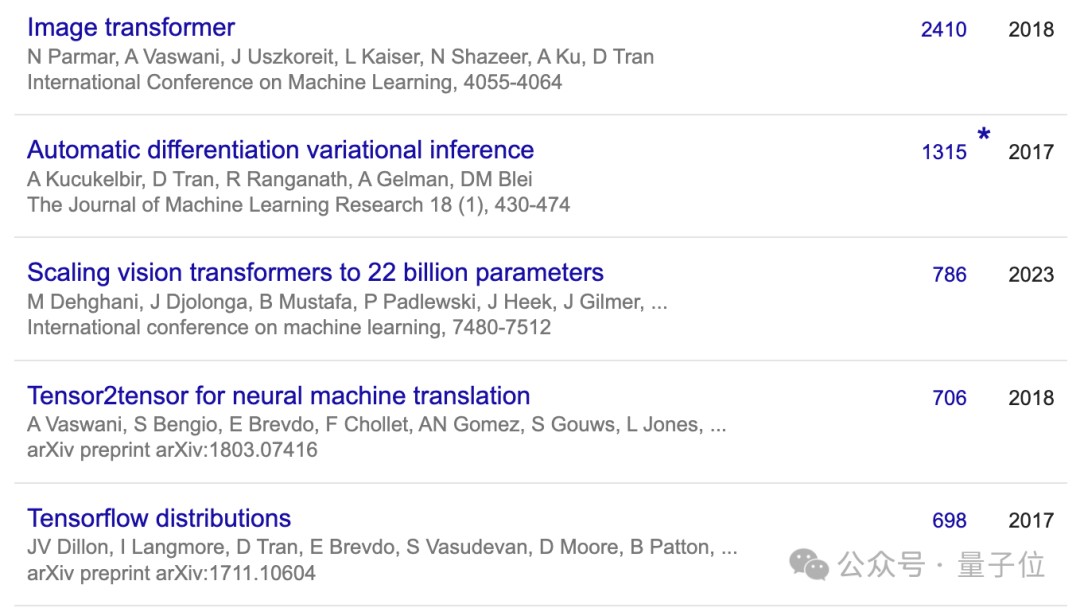Click the author list starting with A Kucukelbir
The image size is (1080, 608).
279,179
